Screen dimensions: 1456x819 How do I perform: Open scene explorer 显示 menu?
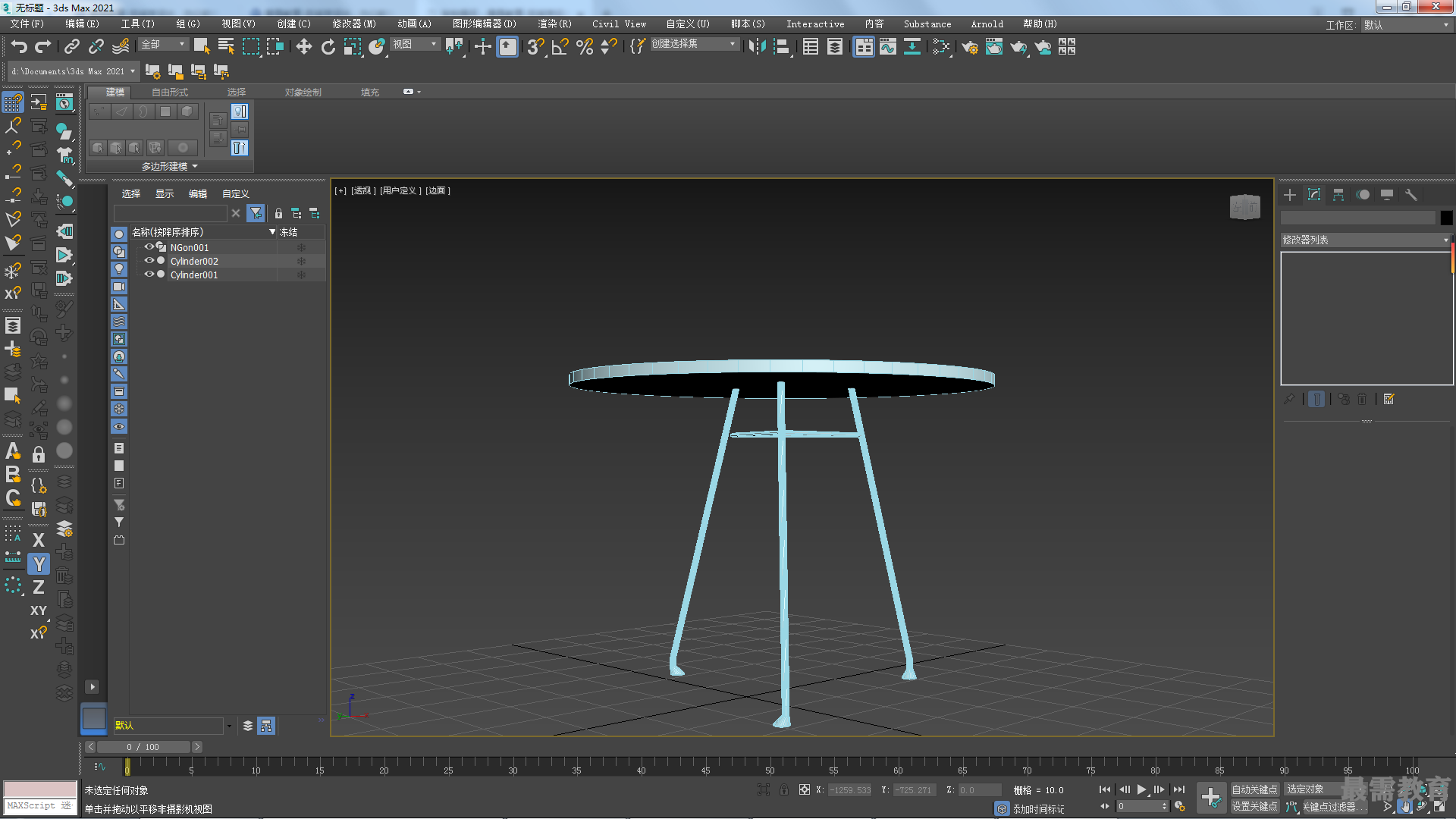pos(165,194)
